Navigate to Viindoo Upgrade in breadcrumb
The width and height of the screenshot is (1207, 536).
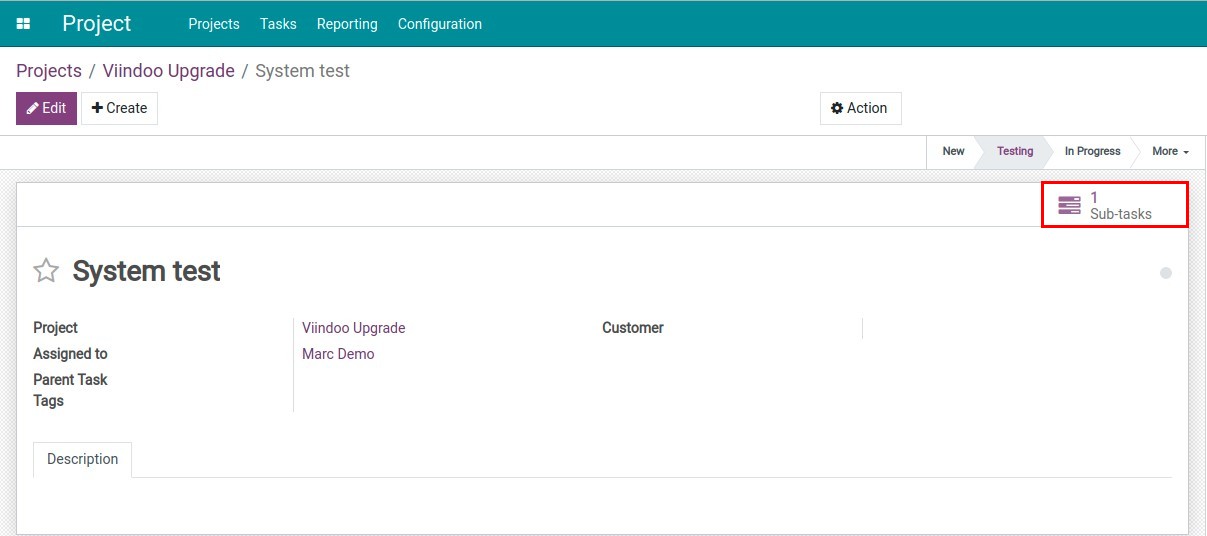click(168, 71)
